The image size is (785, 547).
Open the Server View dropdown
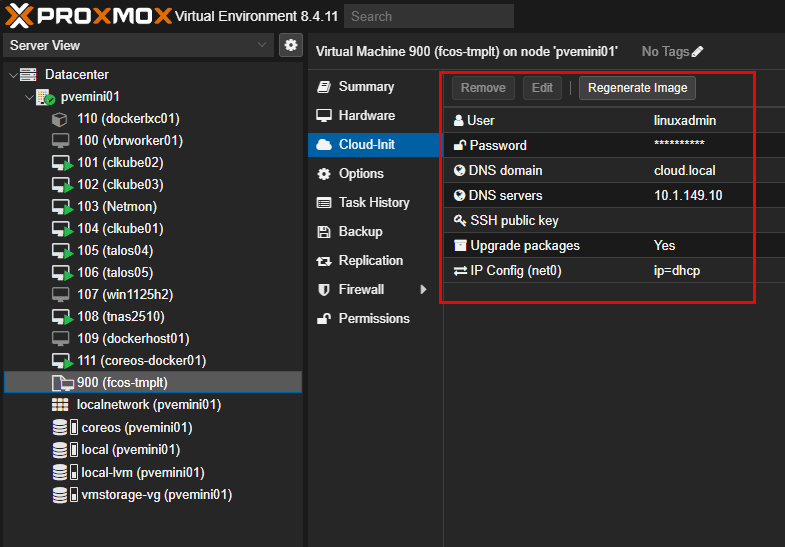(x=138, y=46)
